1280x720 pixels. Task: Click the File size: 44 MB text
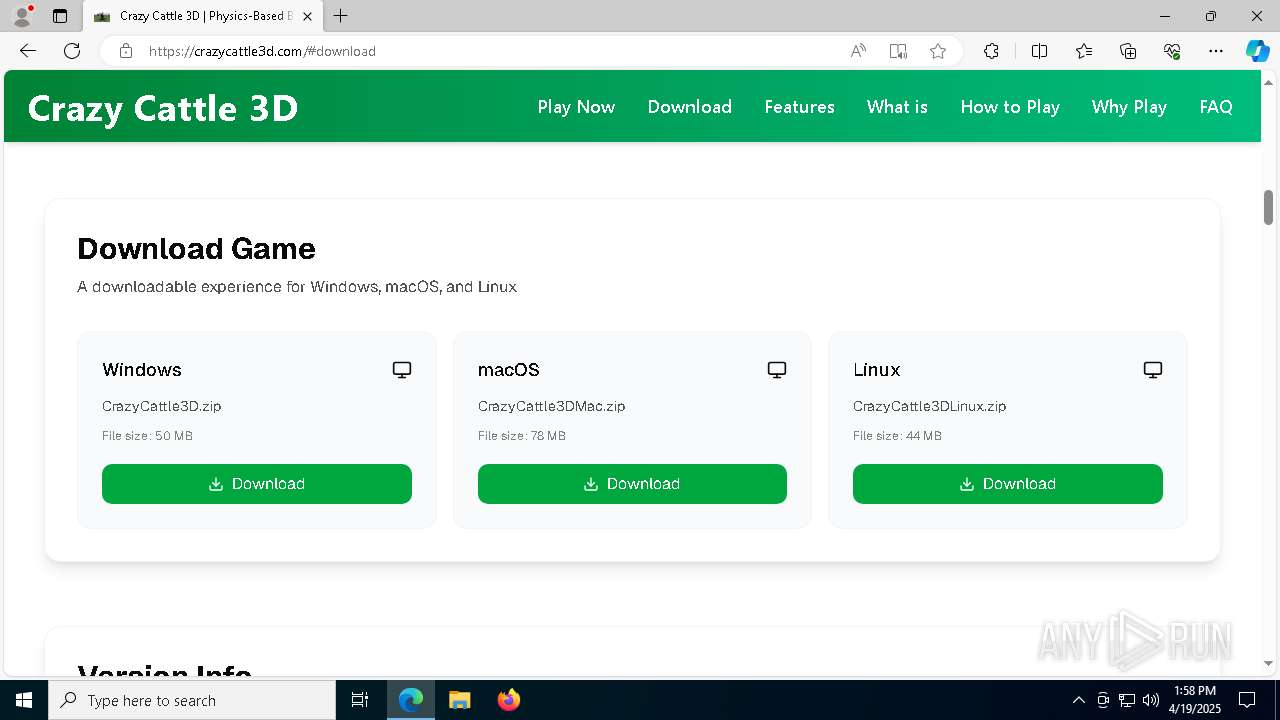[x=897, y=436]
